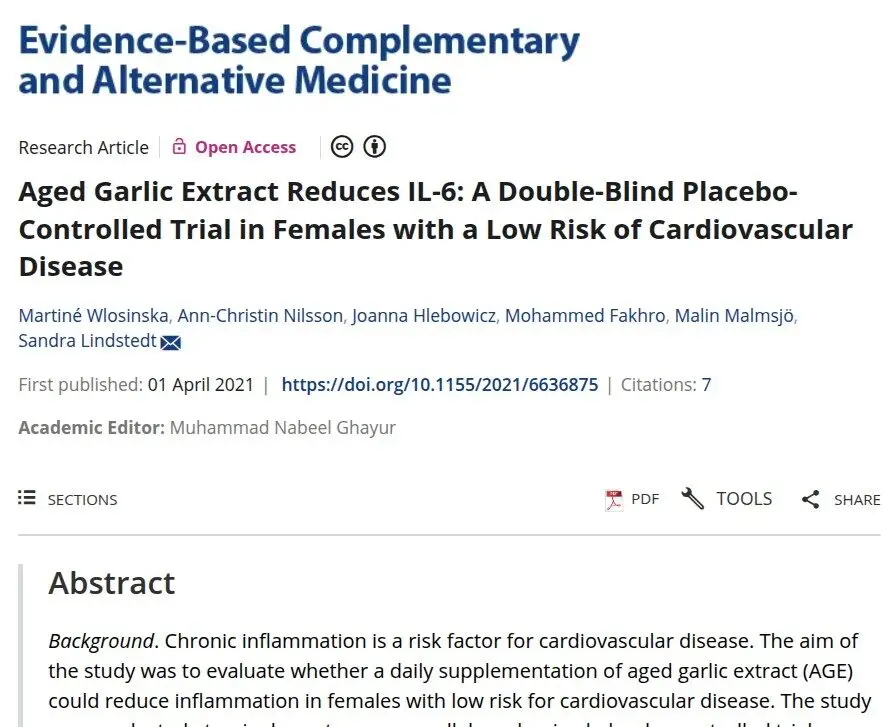Screen dimensions: 883x727
Task: Click the red PDF document icon
Action: (x=613, y=499)
